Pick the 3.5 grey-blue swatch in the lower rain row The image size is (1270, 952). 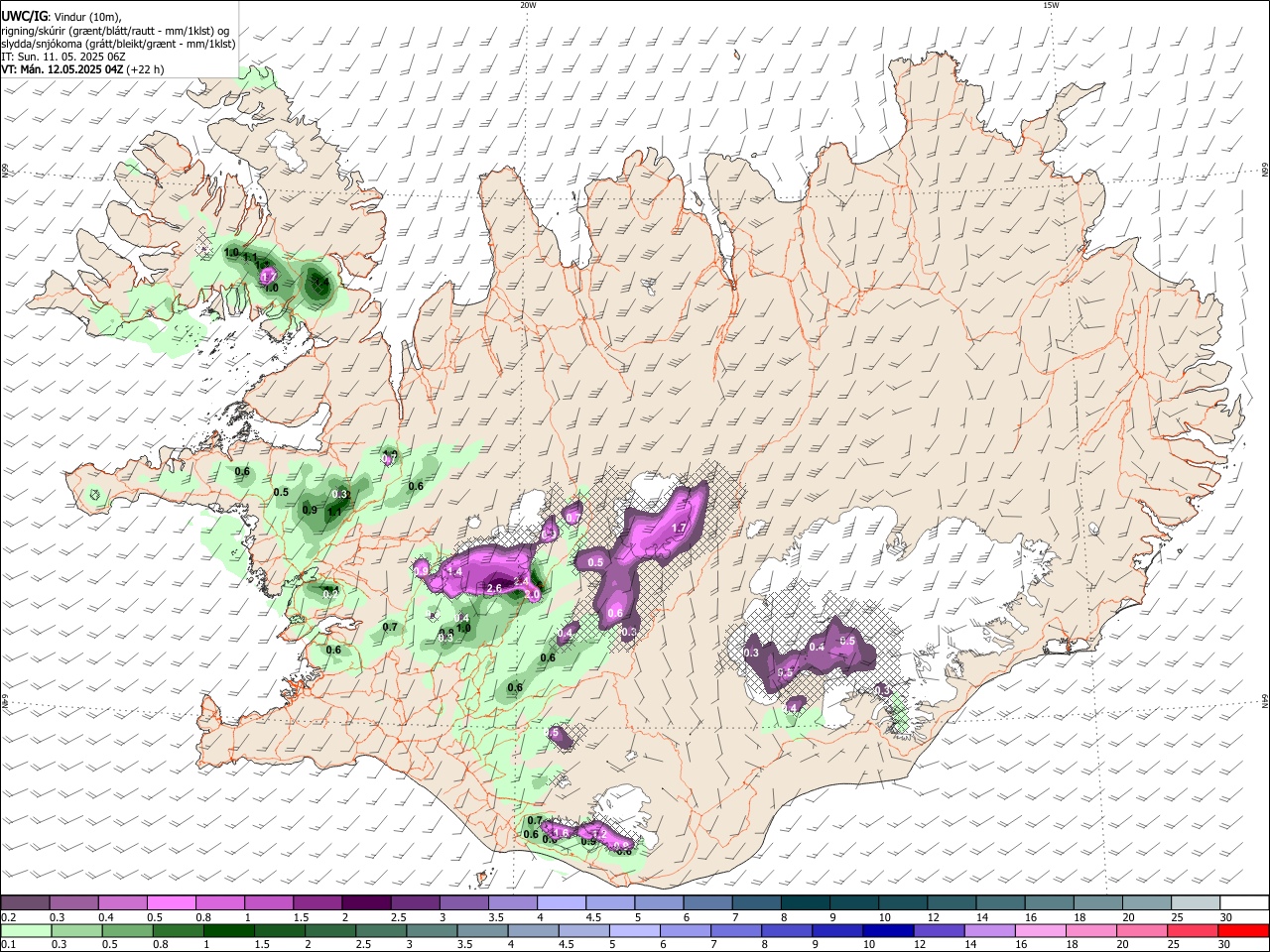tap(481, 930)
